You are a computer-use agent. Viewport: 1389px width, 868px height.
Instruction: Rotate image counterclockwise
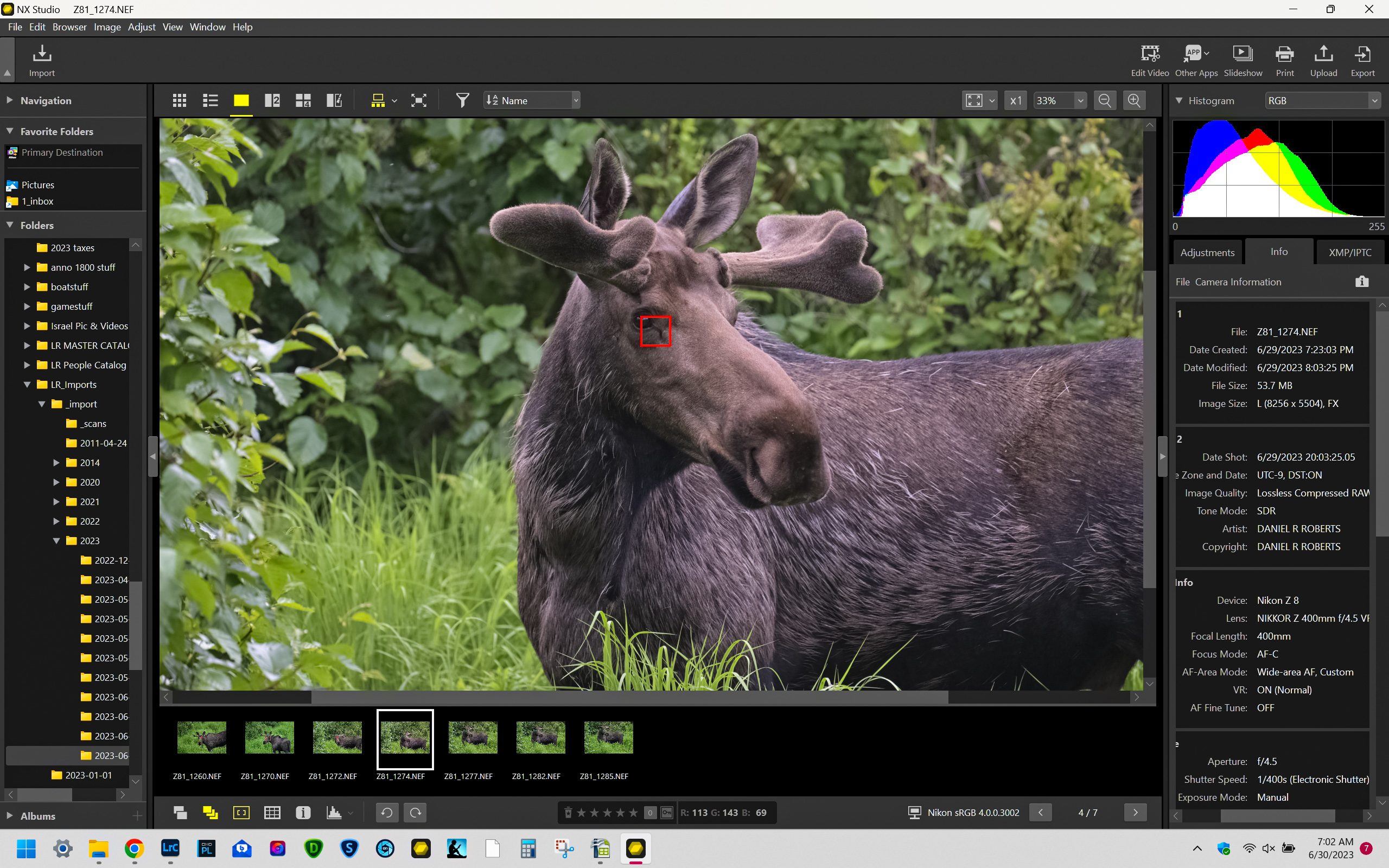coord(387,812)
